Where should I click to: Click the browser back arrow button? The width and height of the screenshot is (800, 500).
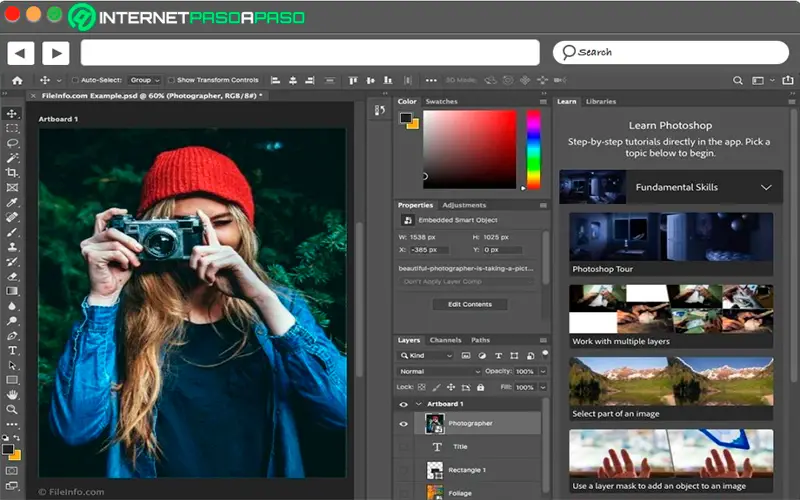[x=21, y=53]
